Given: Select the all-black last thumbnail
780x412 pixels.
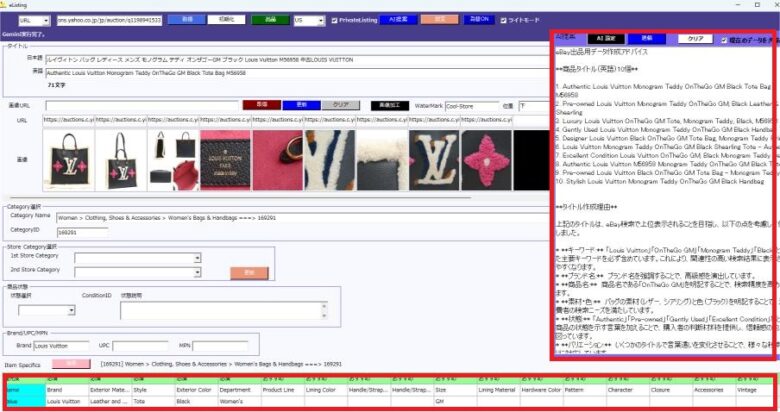Looking at the screenshot, I should tap(532, 160).
